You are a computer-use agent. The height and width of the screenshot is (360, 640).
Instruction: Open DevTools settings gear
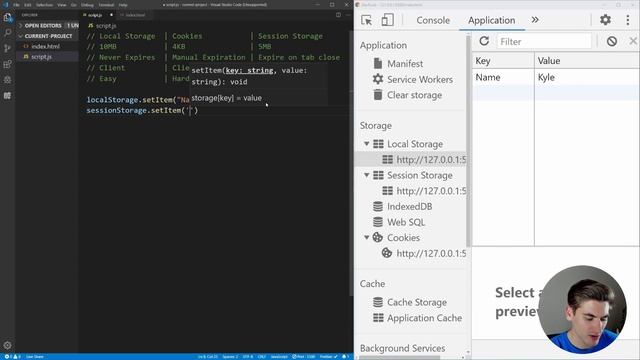[x=605, y=20]
